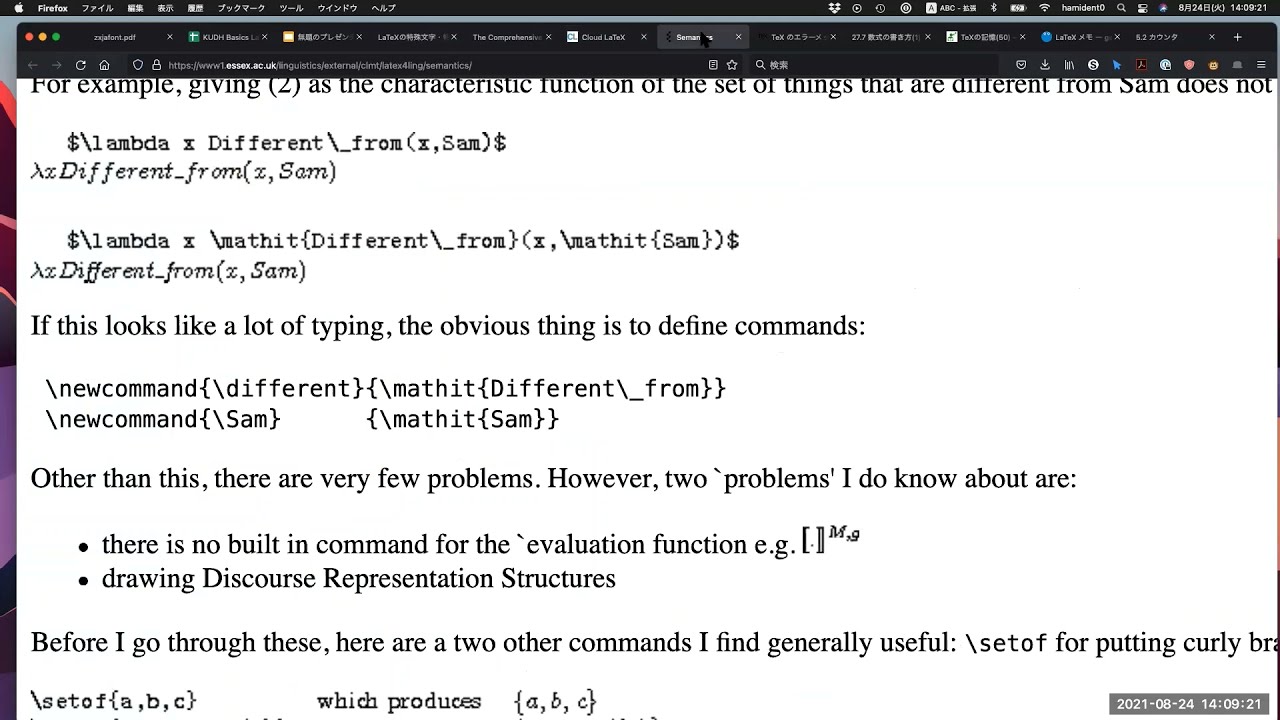The image size is (1280, 720).
Task: Click the site security padlock icon
Action: (156, 65)
